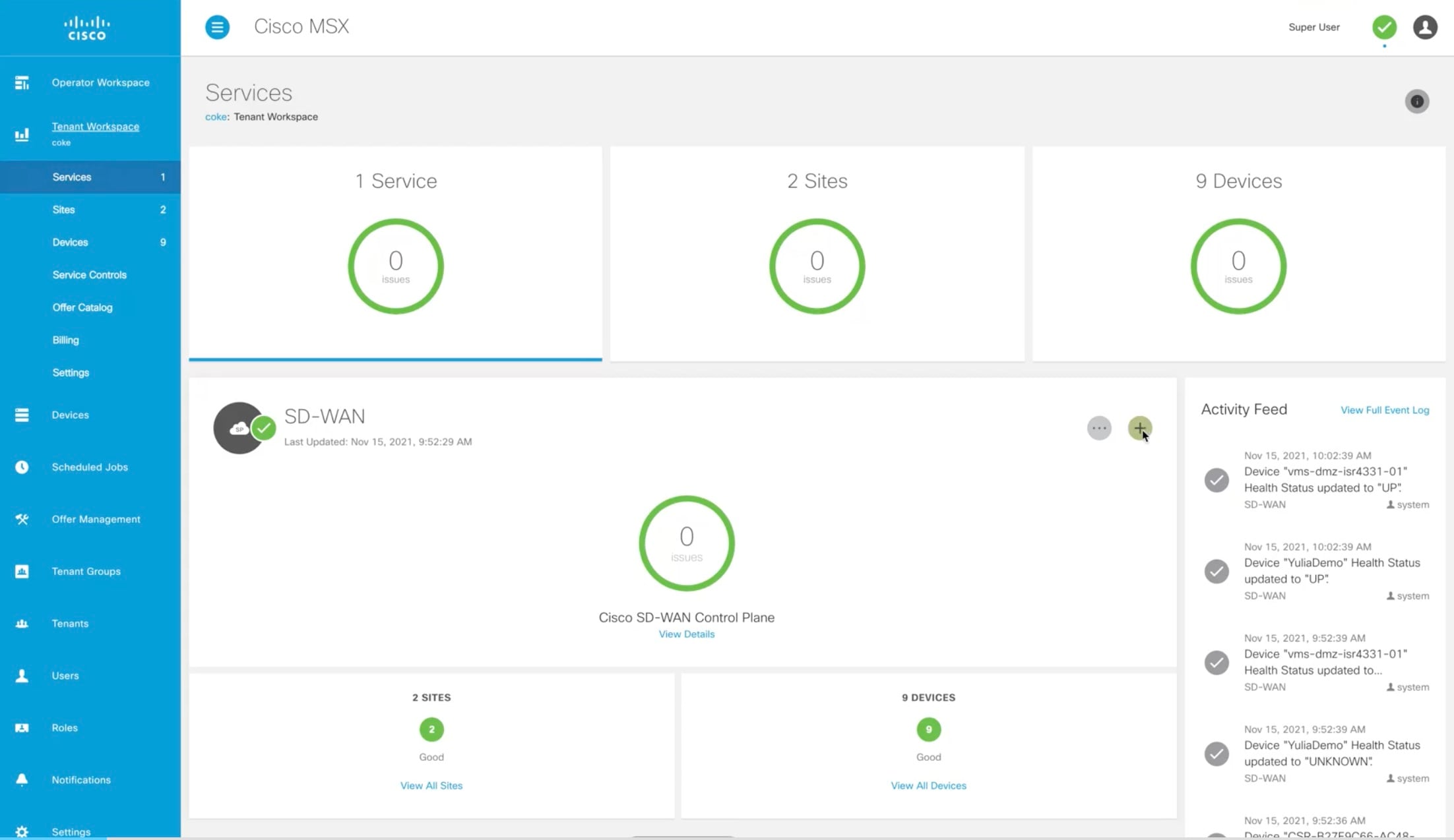Click the Scheduled Jobs clock icon
Screen dimensions: 1454x840
[x=22, y=467]
